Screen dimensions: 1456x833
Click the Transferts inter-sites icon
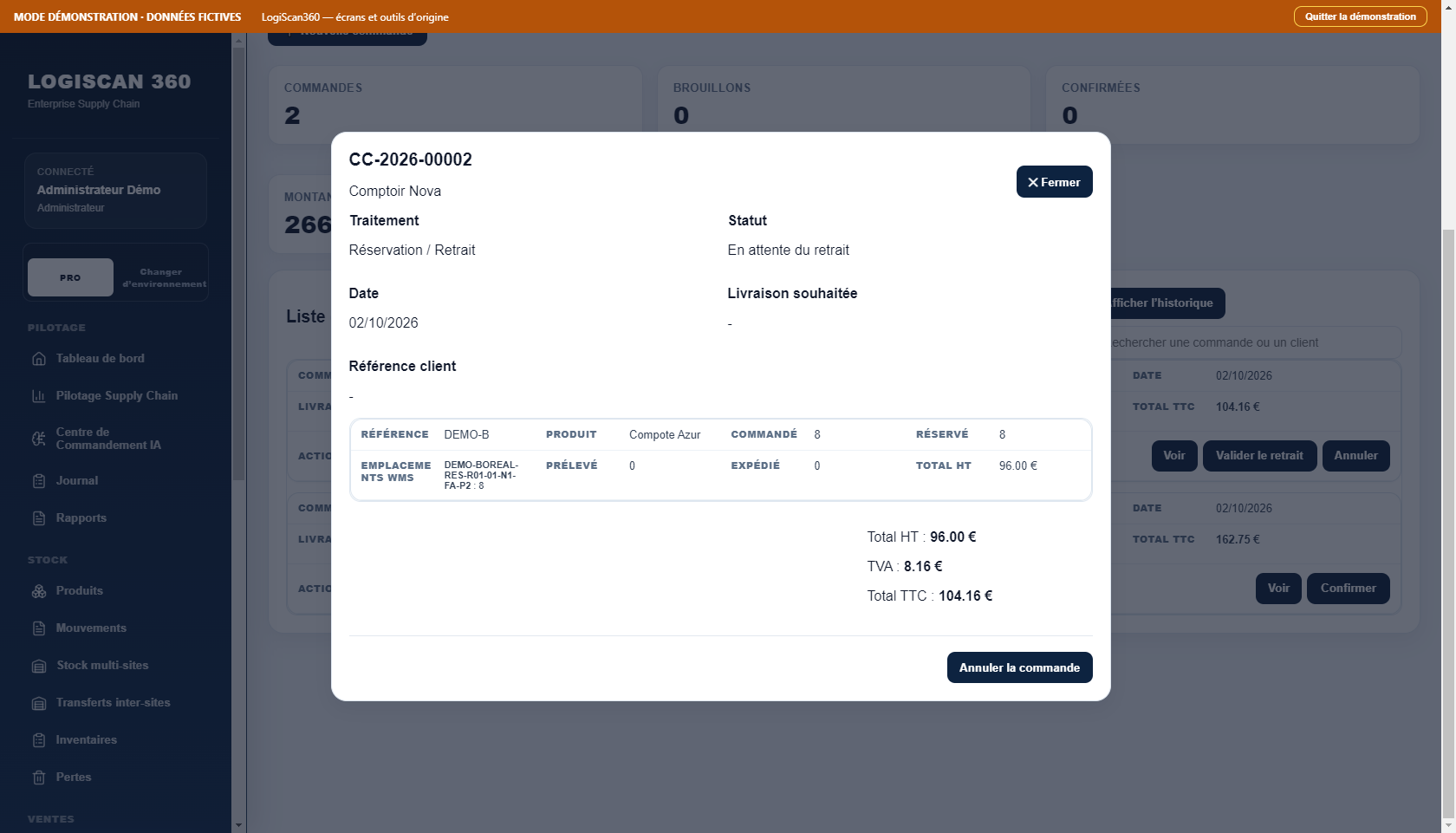point(39,703)
